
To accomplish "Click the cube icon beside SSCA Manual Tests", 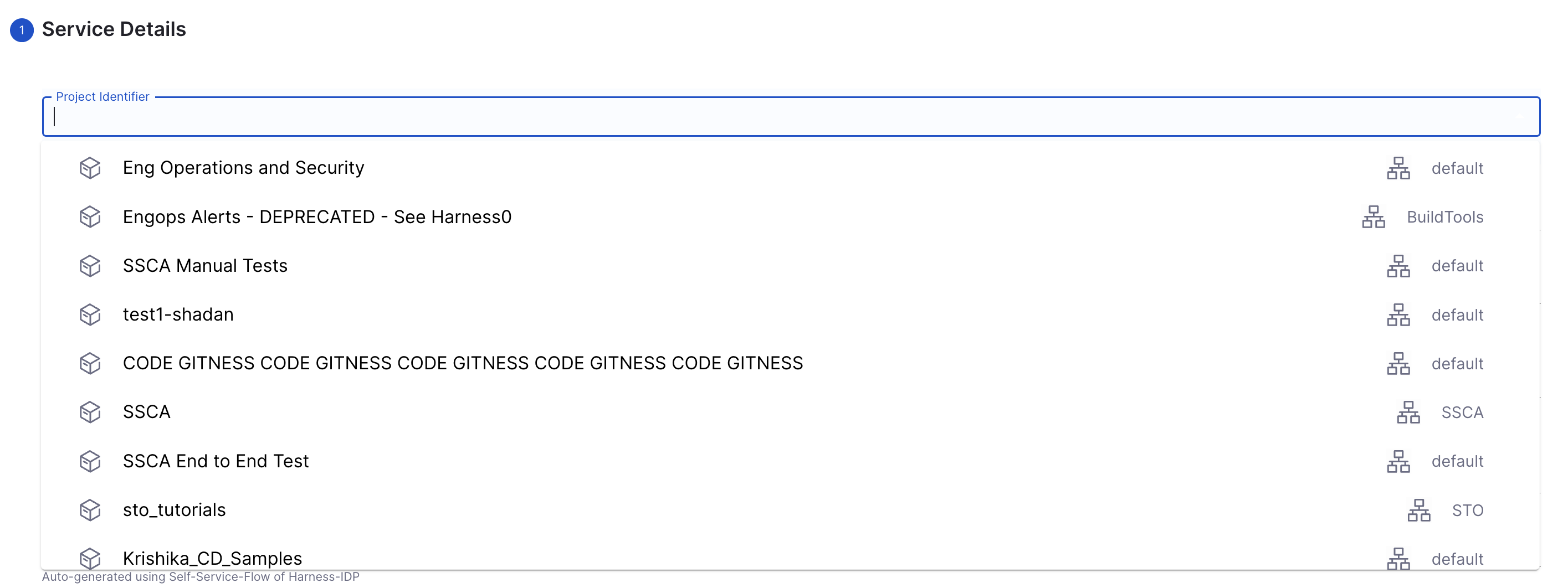I will (x=90, y=266).
